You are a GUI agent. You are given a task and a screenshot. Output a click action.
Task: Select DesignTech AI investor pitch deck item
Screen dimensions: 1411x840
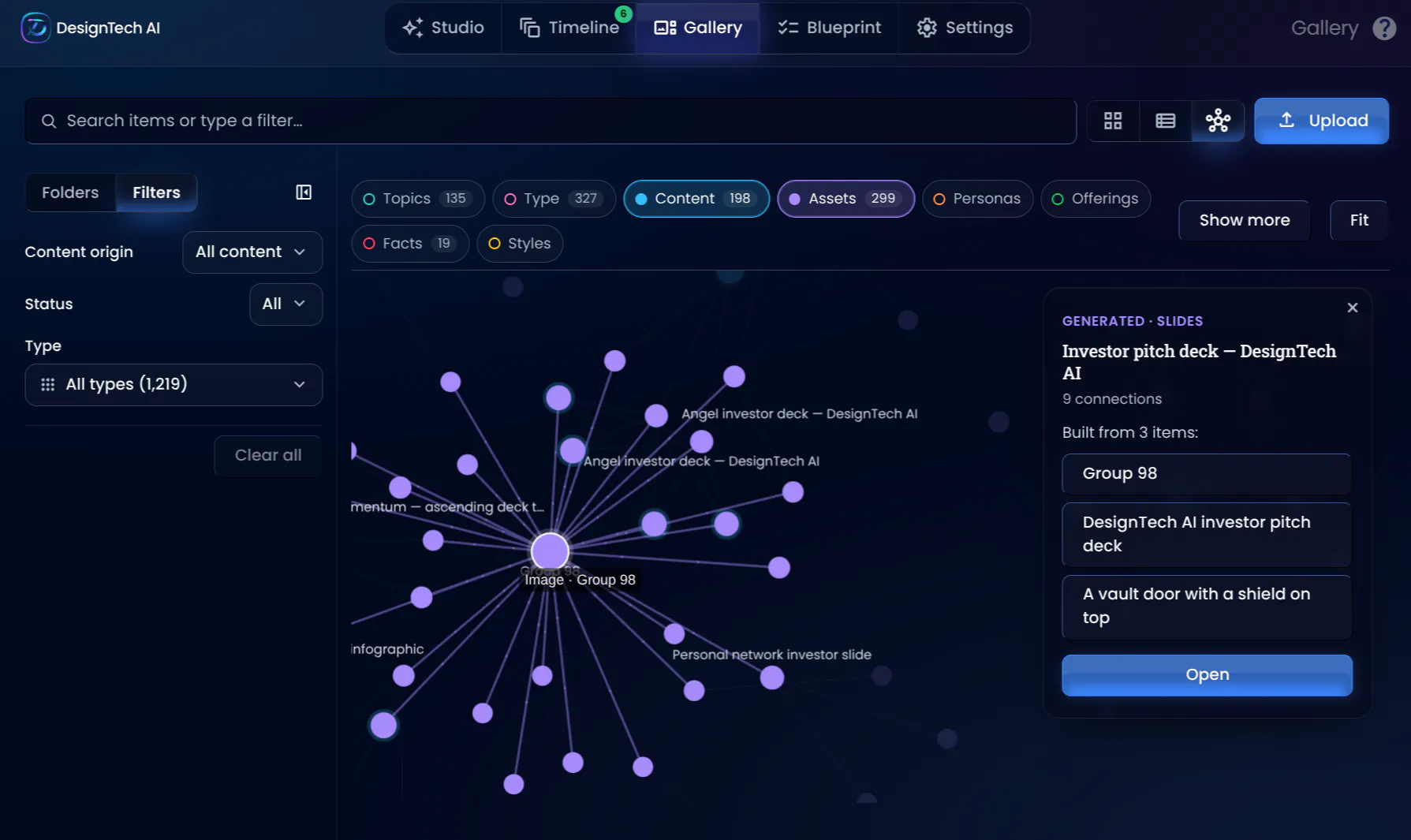point(1207,535)
